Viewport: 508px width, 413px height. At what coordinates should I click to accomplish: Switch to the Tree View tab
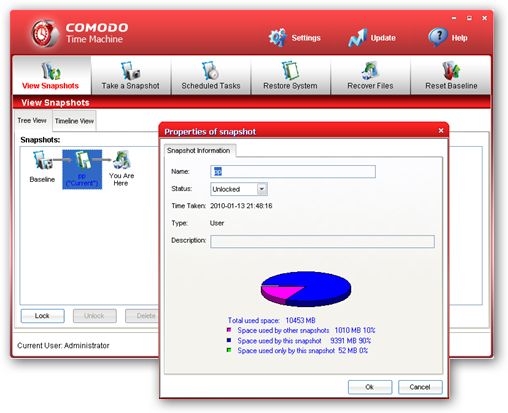point(32,120)
